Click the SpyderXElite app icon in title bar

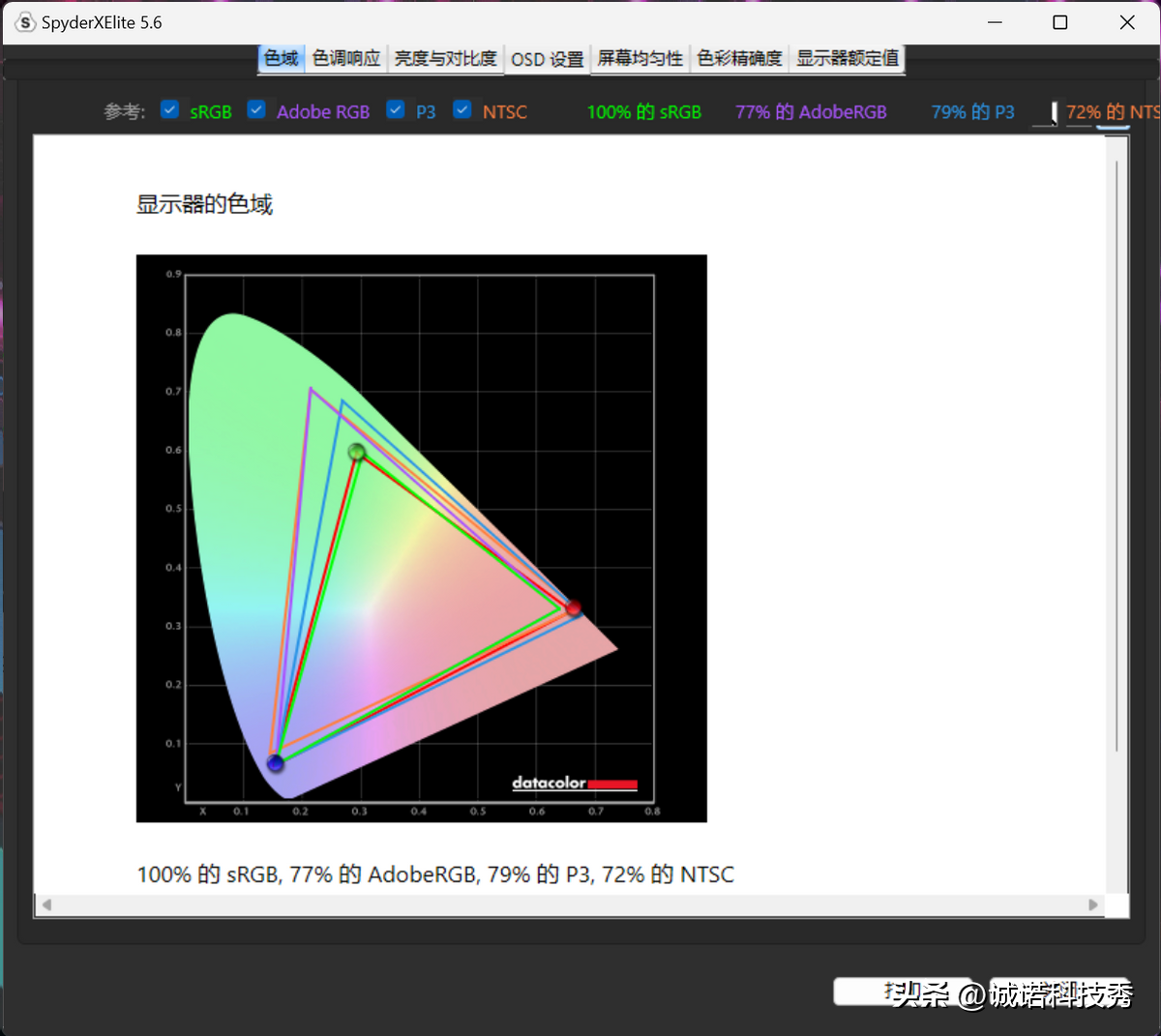[26, 22]
